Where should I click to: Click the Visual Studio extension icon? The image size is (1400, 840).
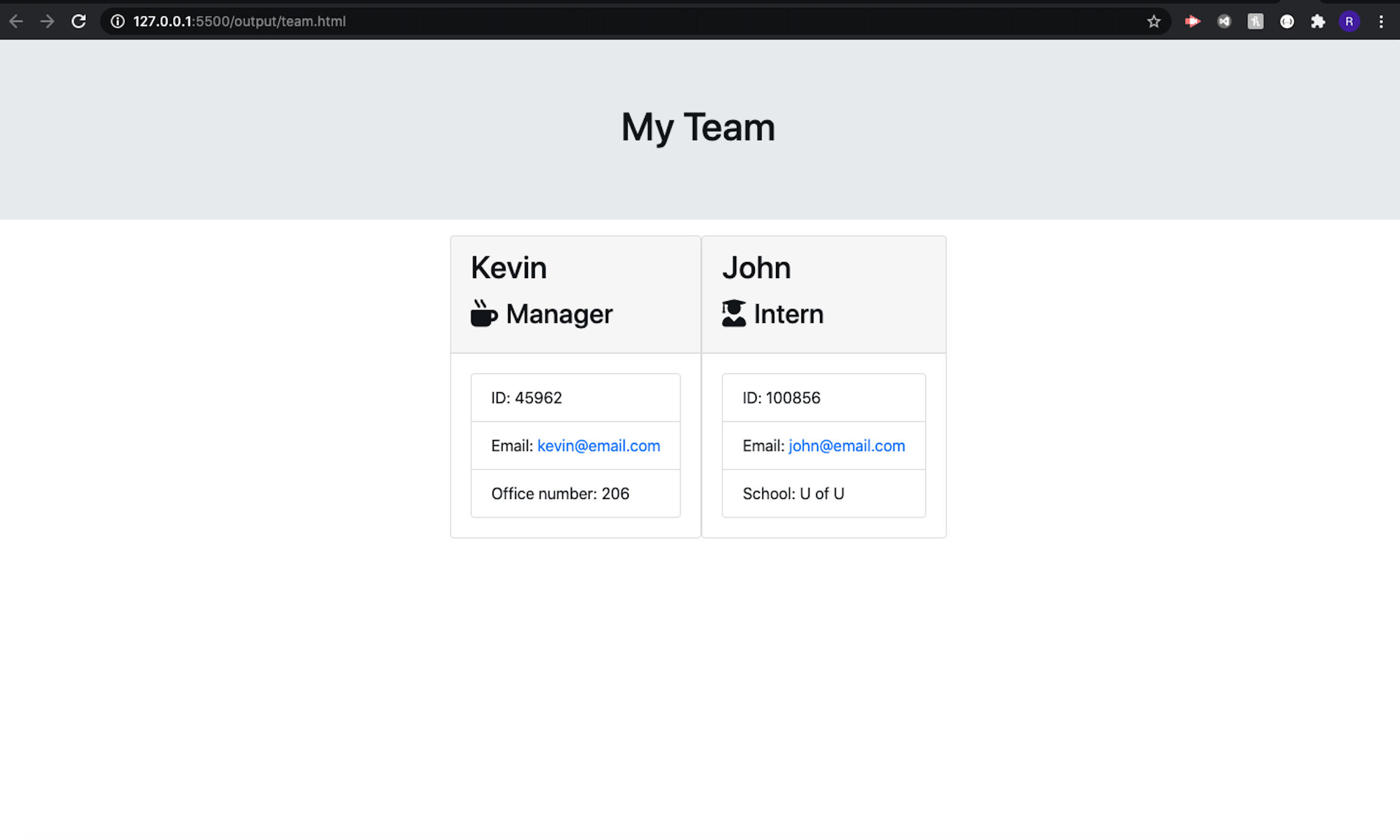(1224, 22)
